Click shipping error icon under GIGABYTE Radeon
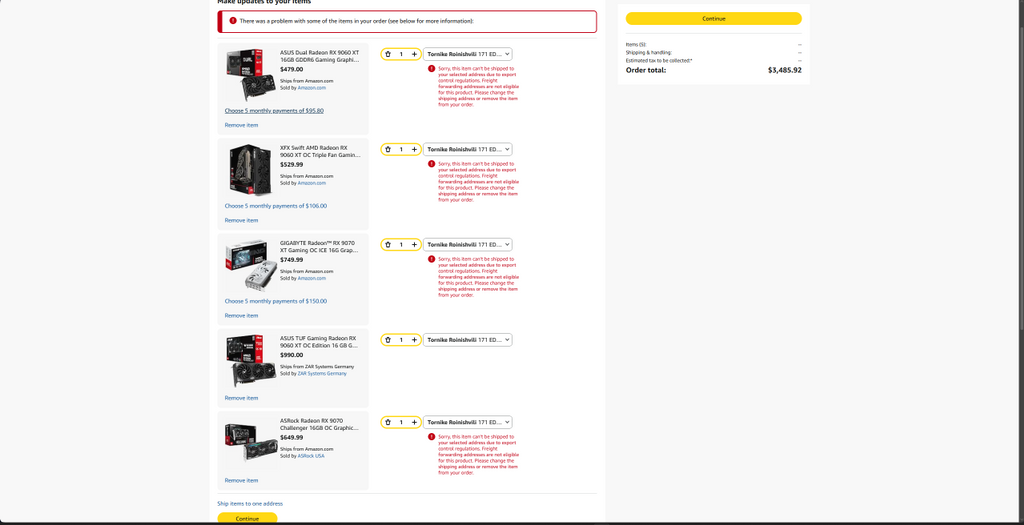The width and height of the screenshot is (1024, 525). [432, 259]
